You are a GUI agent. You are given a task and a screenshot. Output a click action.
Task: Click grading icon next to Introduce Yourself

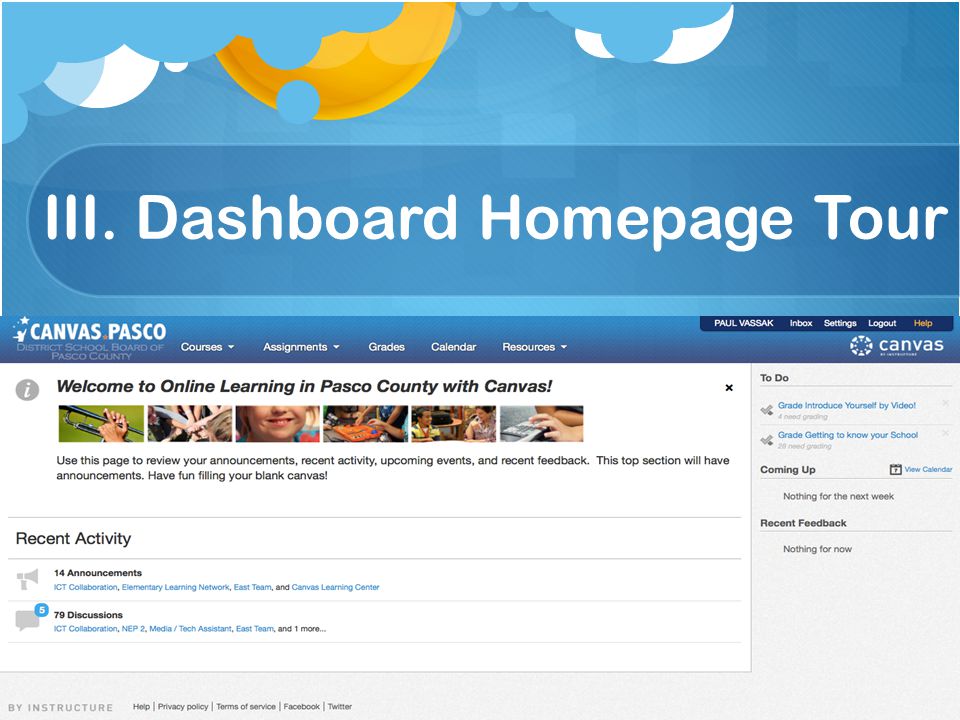point(767,410)
